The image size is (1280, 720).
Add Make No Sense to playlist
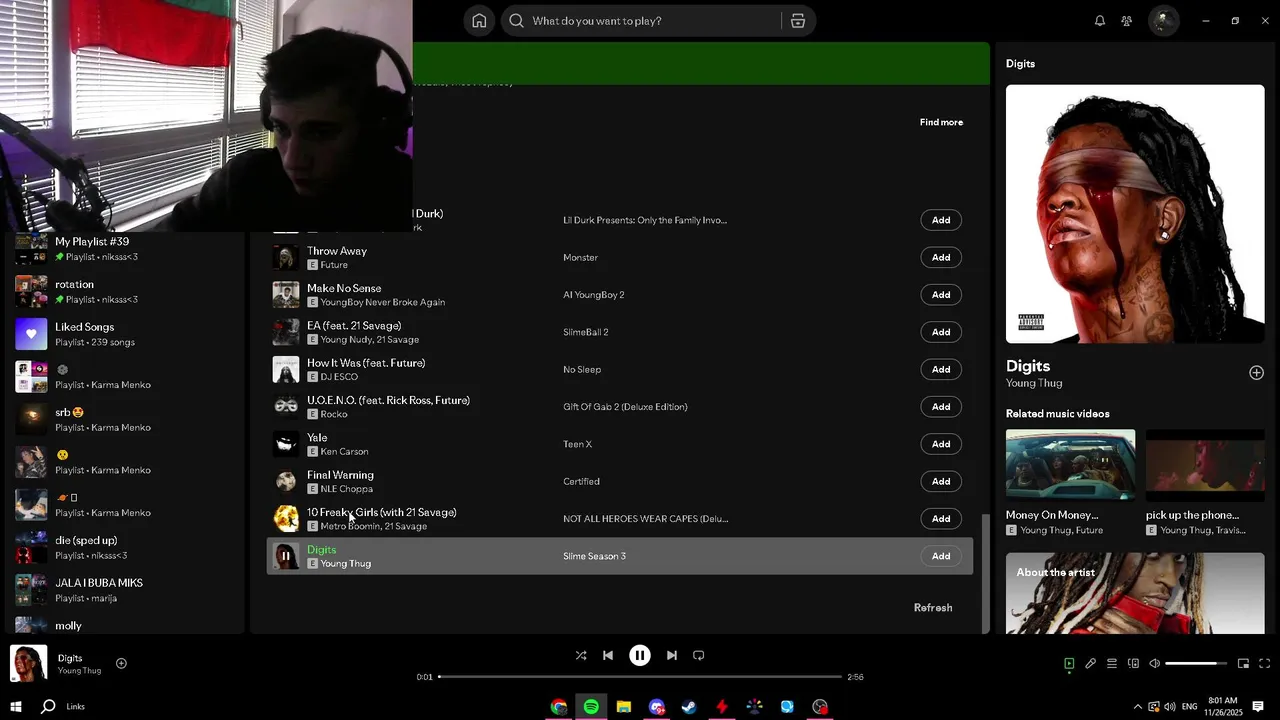(941, 295)
